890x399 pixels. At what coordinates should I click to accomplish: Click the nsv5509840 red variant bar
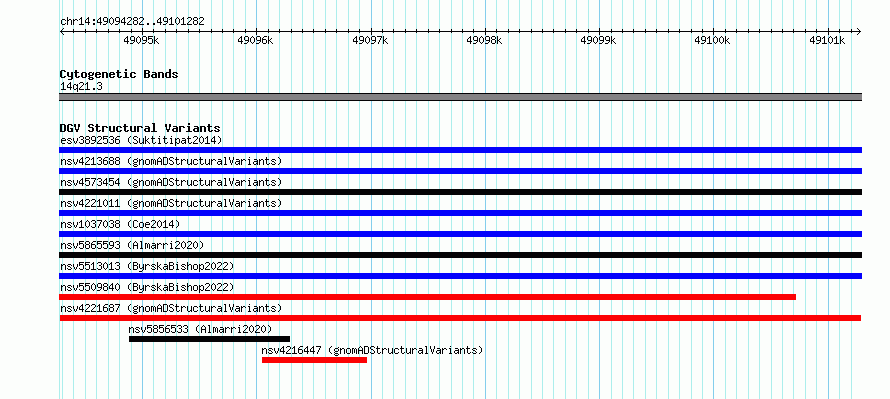pyautogui.click(x=427, y=297)
